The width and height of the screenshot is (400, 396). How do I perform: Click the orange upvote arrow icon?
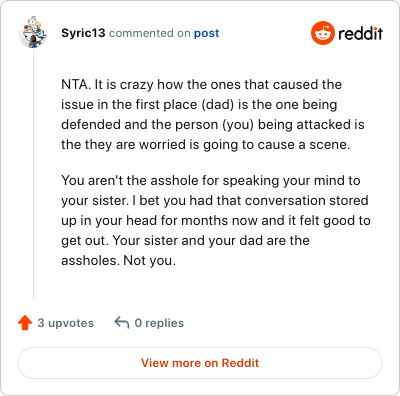point(25,323)
